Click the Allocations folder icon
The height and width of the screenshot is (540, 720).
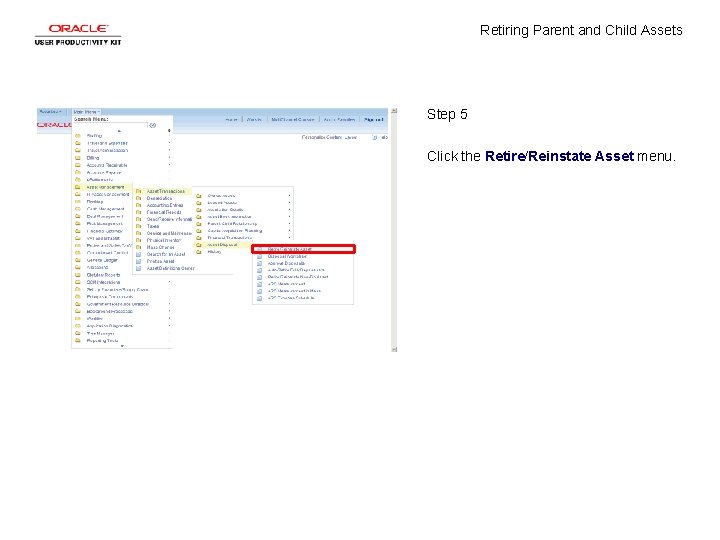click(78, 267)
